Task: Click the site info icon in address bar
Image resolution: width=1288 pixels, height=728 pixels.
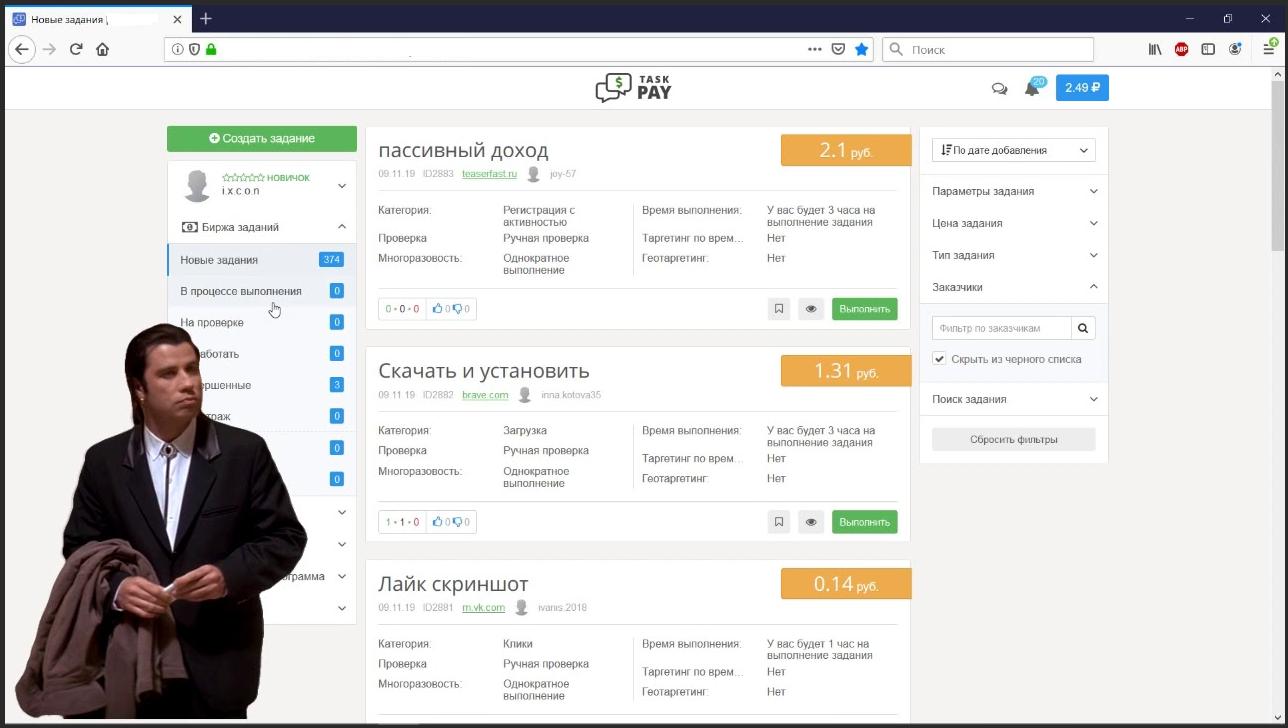Action: [178, 49]
